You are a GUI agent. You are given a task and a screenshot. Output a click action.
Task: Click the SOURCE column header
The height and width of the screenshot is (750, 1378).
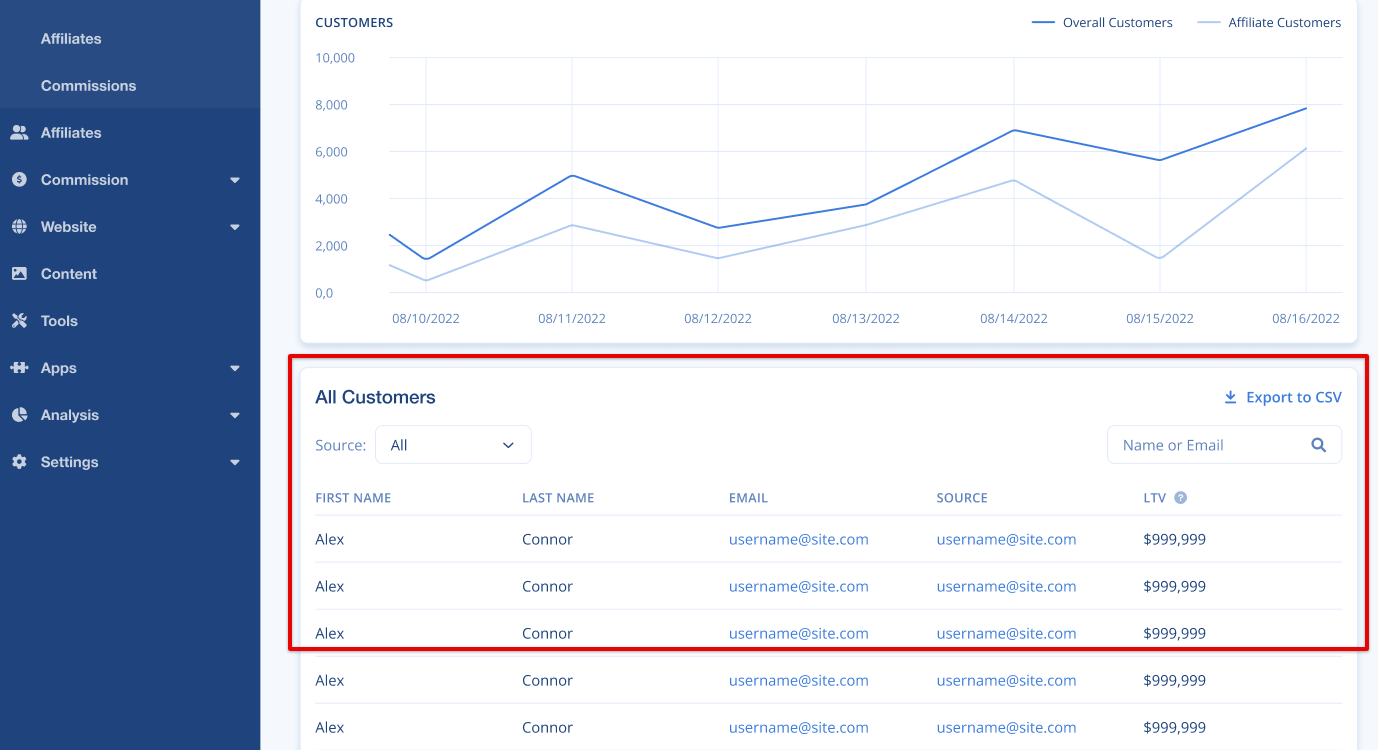click(962, 498)
